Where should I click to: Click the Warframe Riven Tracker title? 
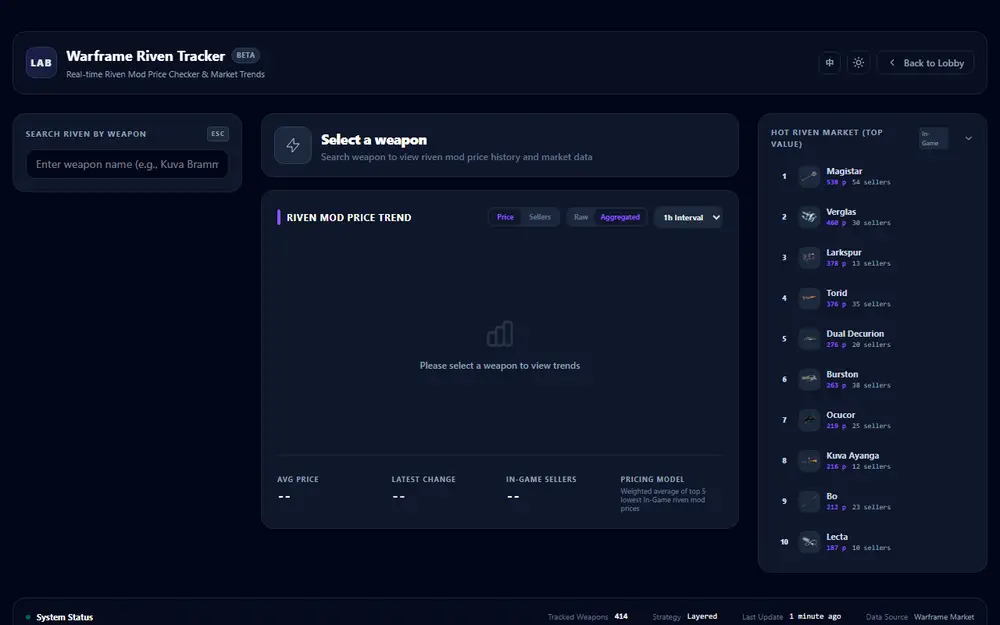(x=145, y=56)
